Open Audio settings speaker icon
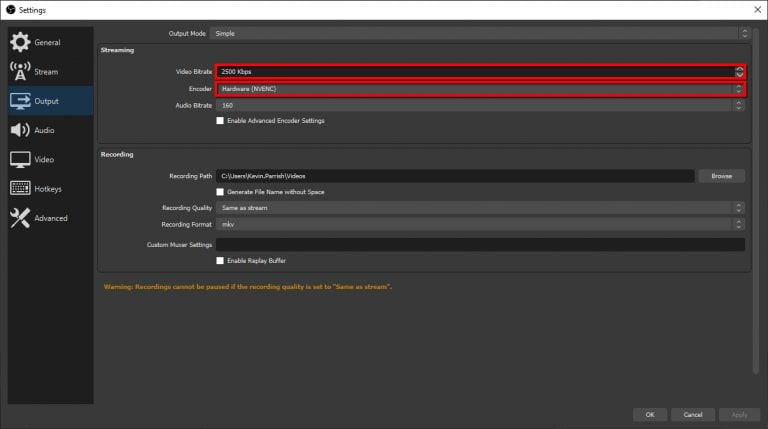Viewport: 768px width, 429px height. pos(20,130)
